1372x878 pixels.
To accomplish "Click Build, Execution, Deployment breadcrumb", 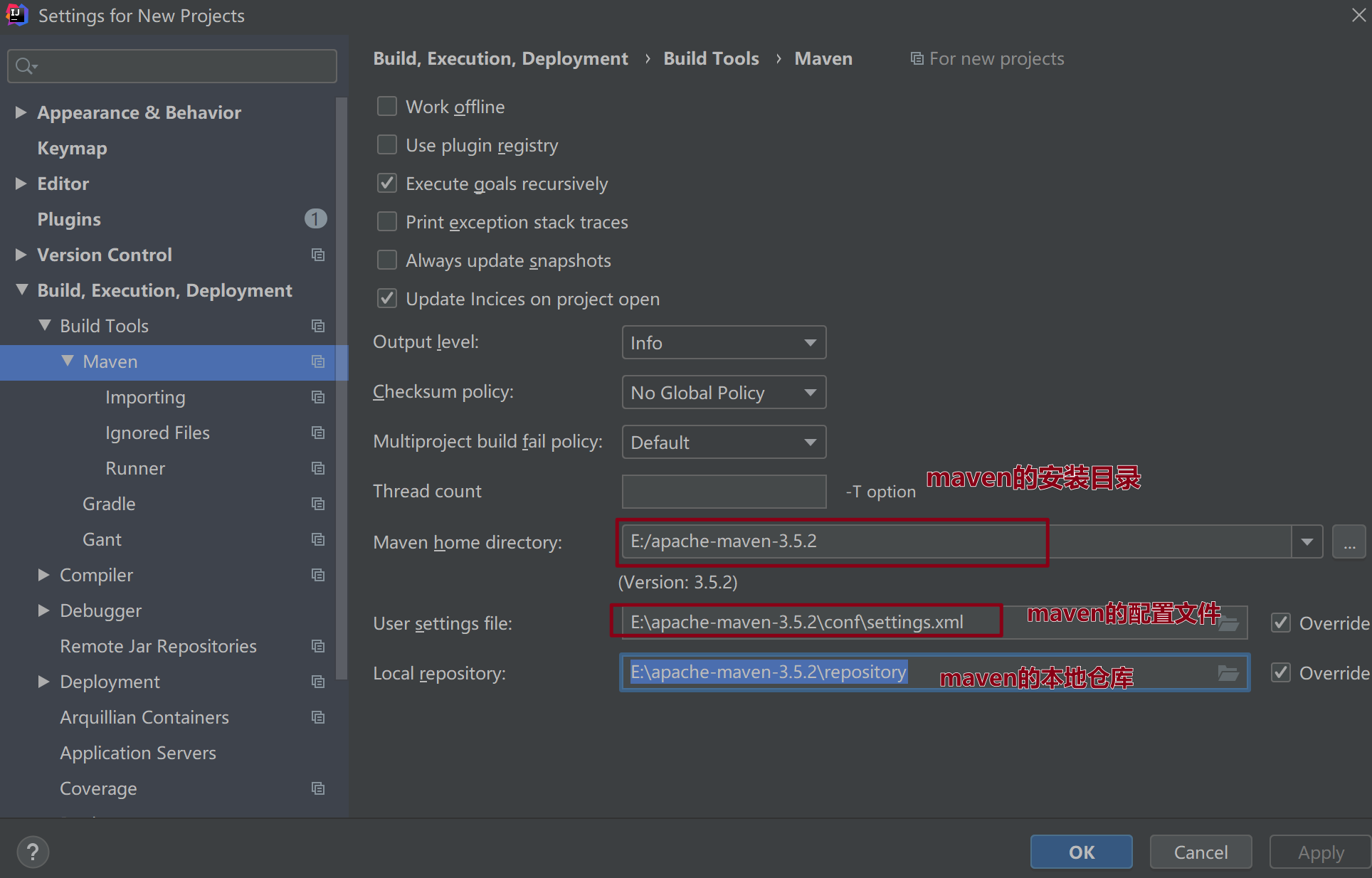I will tap(500, 58).
